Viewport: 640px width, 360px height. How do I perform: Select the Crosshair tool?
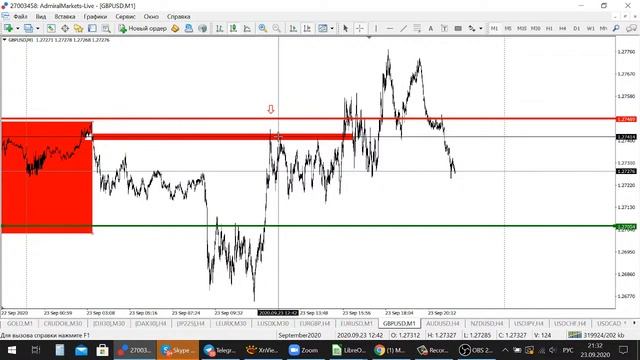tap(360, 28)
